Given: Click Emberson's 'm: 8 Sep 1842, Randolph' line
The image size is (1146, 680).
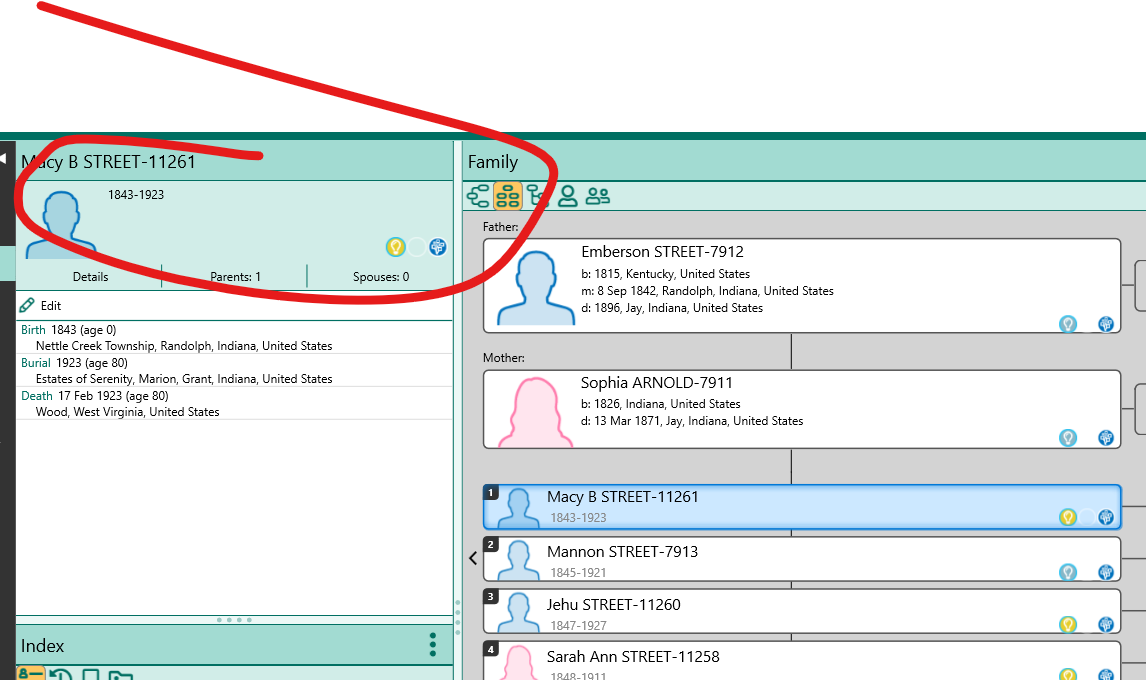Looking at the screenshot, I should pyautogui.click(x=707, y=291).
